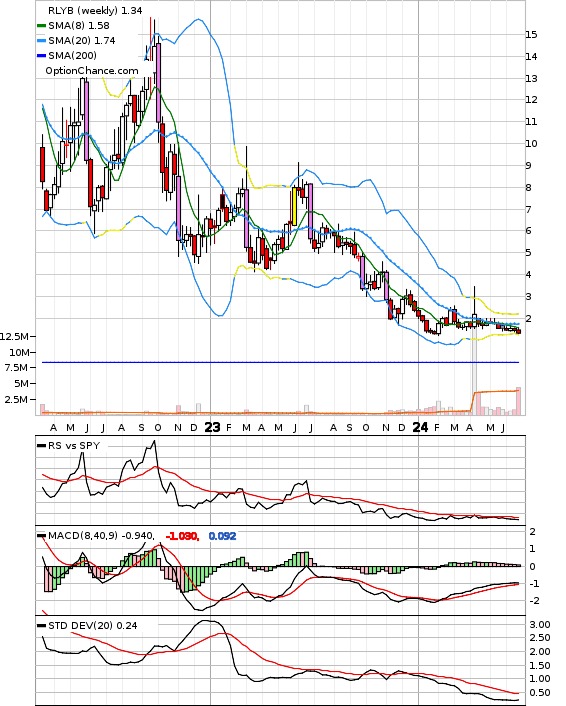The image size is (566, 706).
Task: Click the green SMA(8) legend color swatch
Action: click(41, 26)
